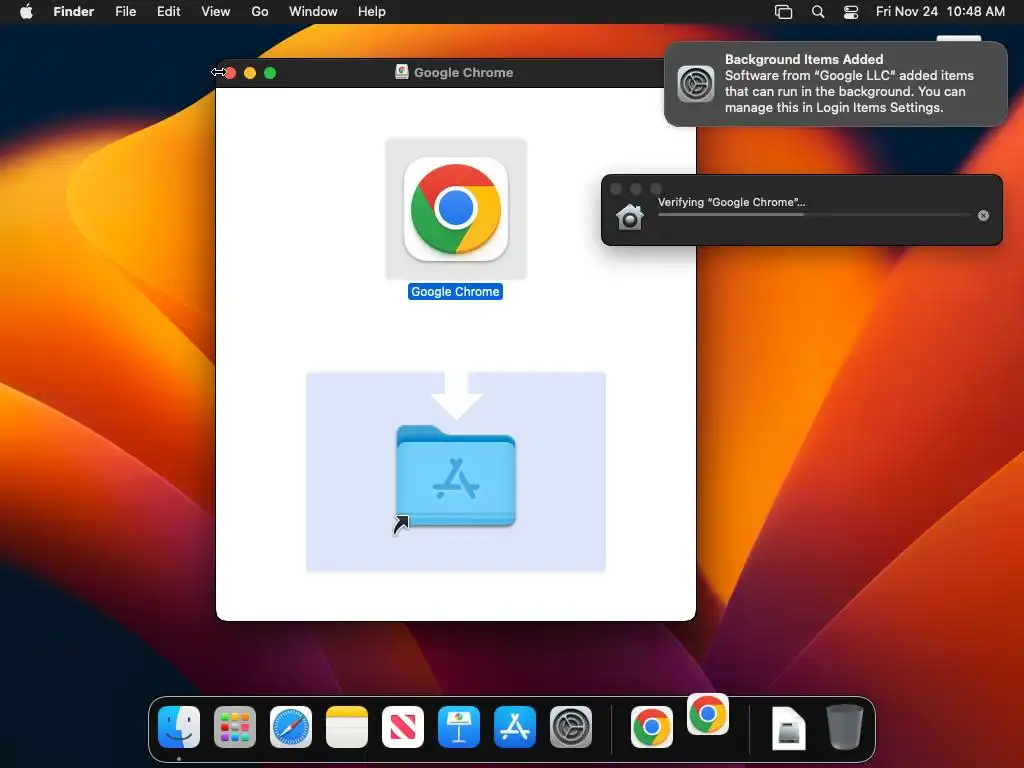The image size is (1024, 768).
Task: Open the Window menu
Action: [313, 12]
